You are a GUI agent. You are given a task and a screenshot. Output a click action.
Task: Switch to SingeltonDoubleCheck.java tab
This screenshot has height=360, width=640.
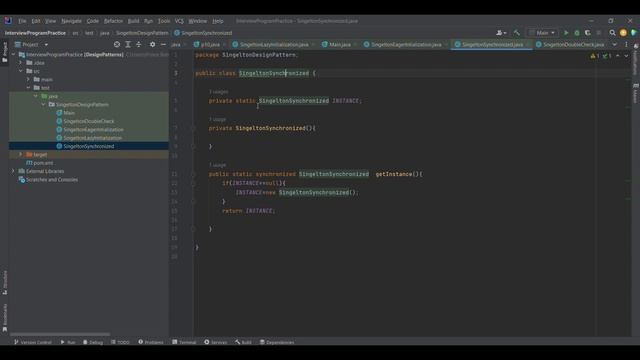(573, 44)
